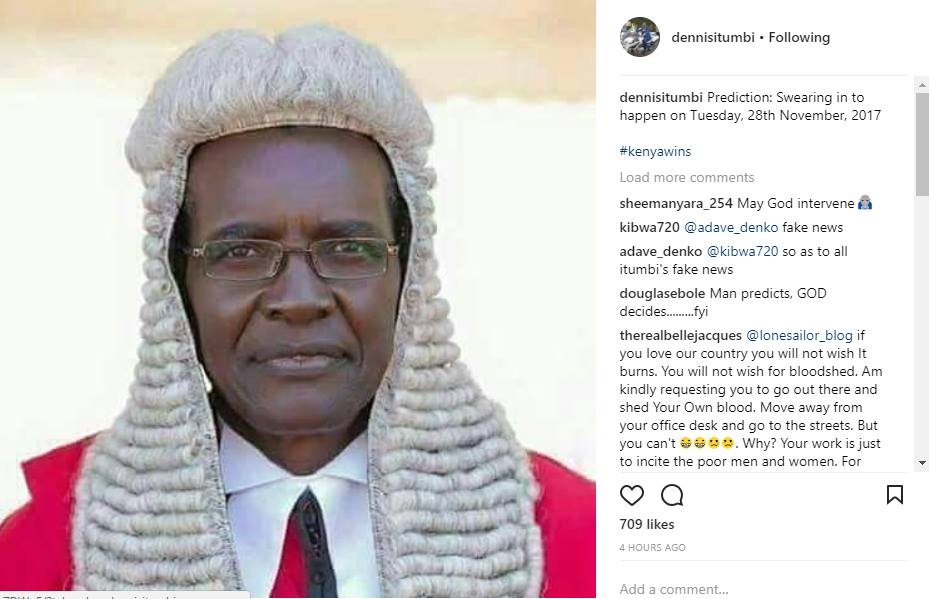The image size is (929, 599).
Task: Open dennisitumbi username in header
Action: [713, 37]
